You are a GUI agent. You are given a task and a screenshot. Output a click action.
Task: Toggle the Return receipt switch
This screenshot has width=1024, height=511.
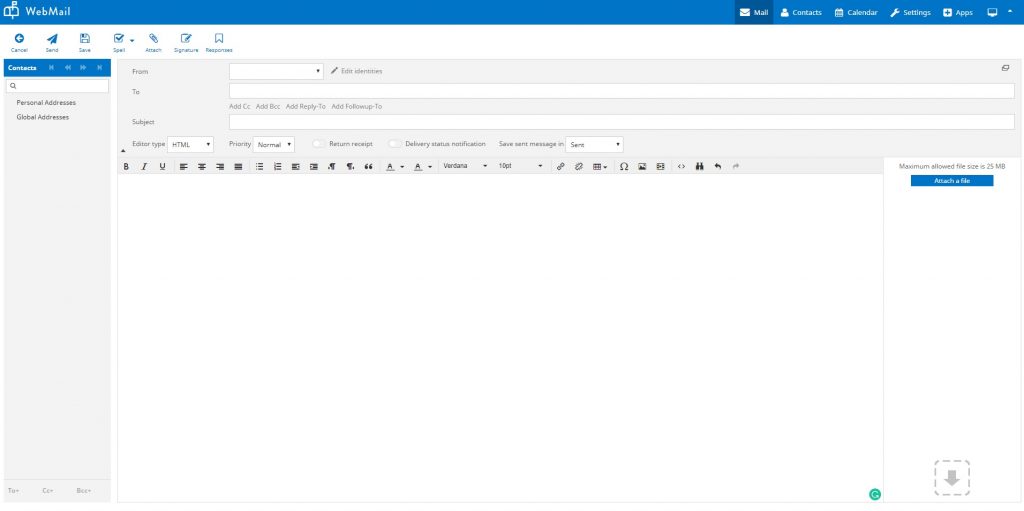tap(318, 144)
